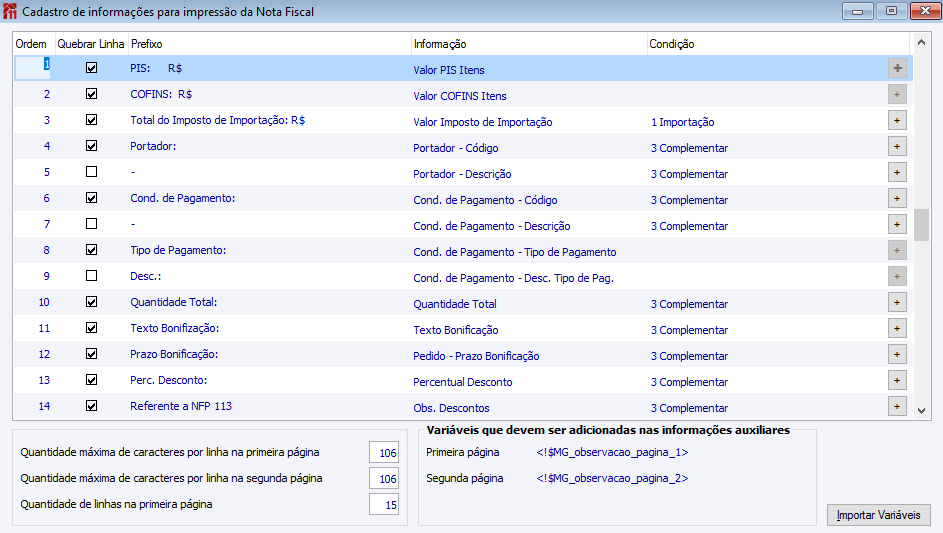The width and height of the screenshot is (943, 533).
Task: Uncheck Quebrar Linha for the PIS row
Action: point(91,68)
